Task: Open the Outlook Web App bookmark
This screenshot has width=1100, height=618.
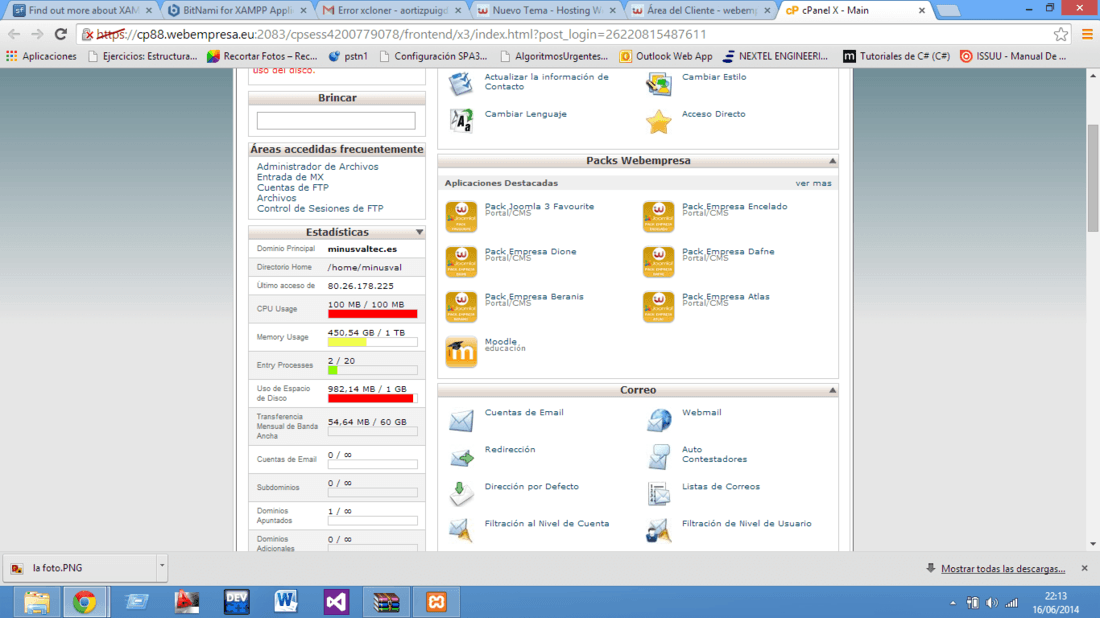Action: [666, 56]
